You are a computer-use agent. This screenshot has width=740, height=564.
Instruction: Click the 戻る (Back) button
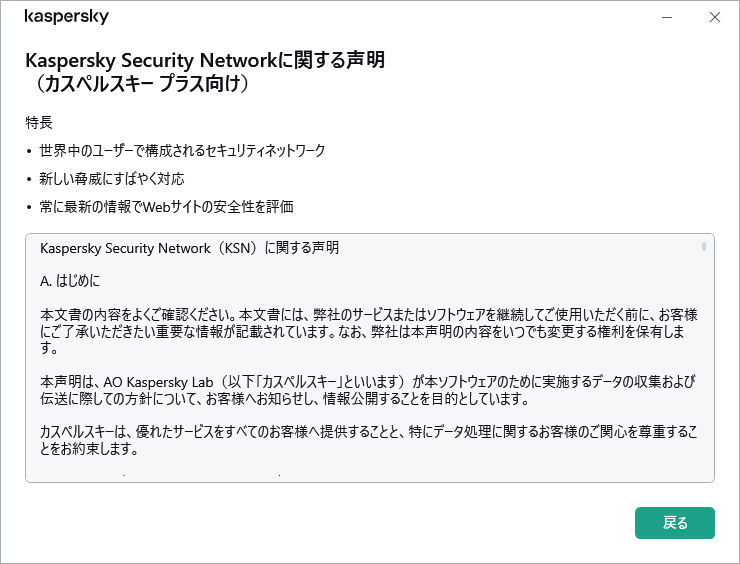click(x=675, y=522)
